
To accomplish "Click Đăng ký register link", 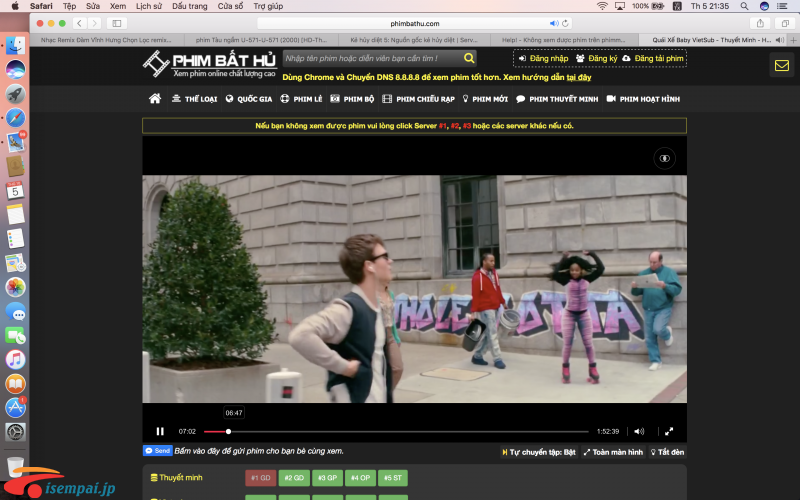I will (596, 58).
